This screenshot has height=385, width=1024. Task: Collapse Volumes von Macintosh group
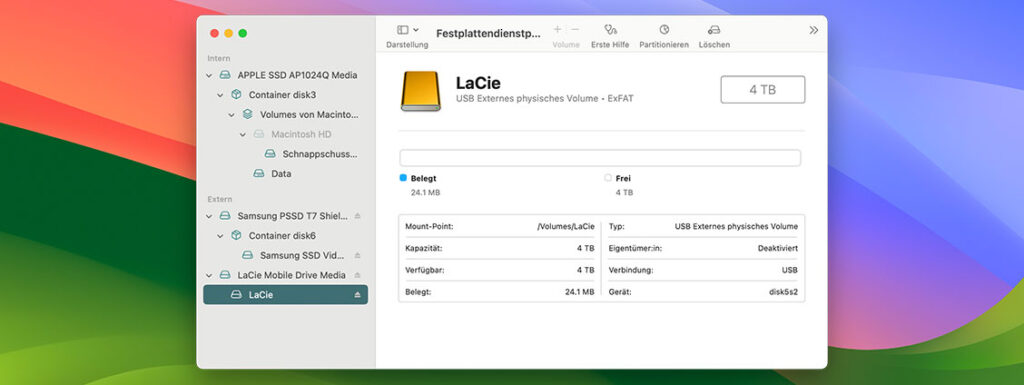(x=232, y=115)
